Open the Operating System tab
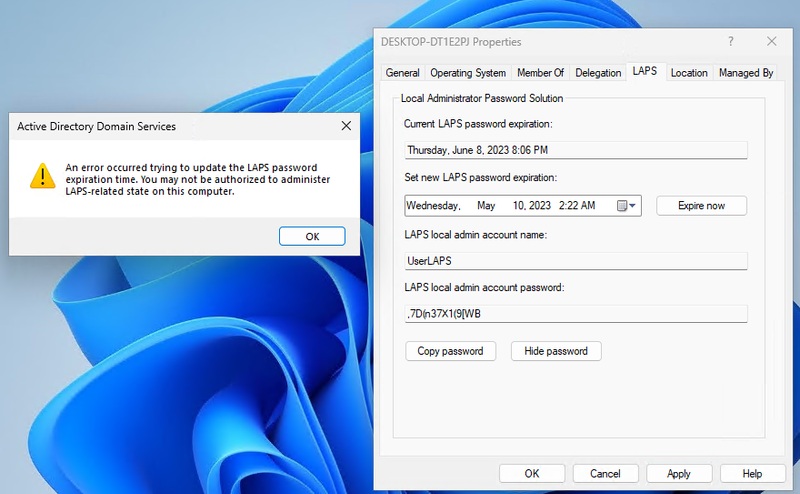Viewport: 800px width, 494px height. click(x=468, y=72)
